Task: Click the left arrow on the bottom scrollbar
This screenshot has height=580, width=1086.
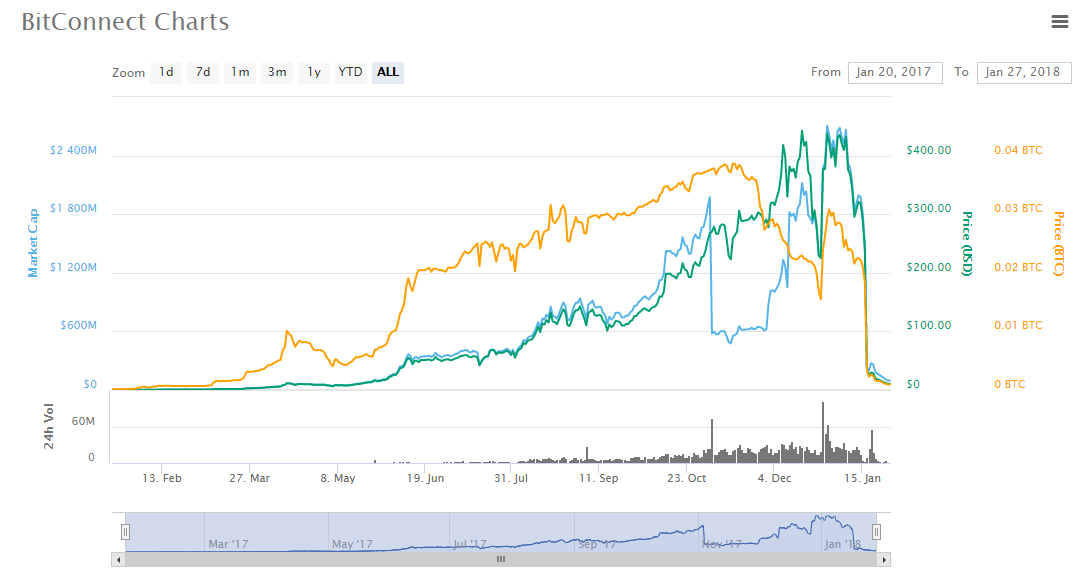Action: click(120, 560)
